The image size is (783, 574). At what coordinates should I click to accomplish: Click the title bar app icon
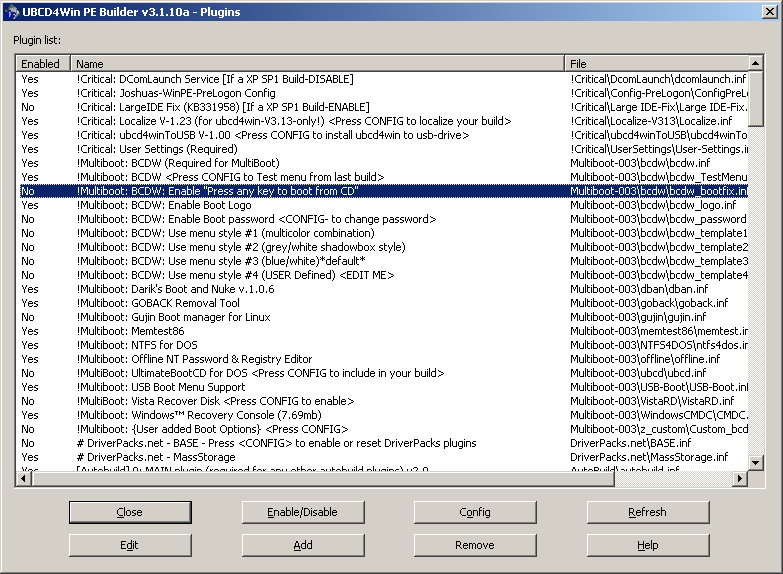coord(12,12)
